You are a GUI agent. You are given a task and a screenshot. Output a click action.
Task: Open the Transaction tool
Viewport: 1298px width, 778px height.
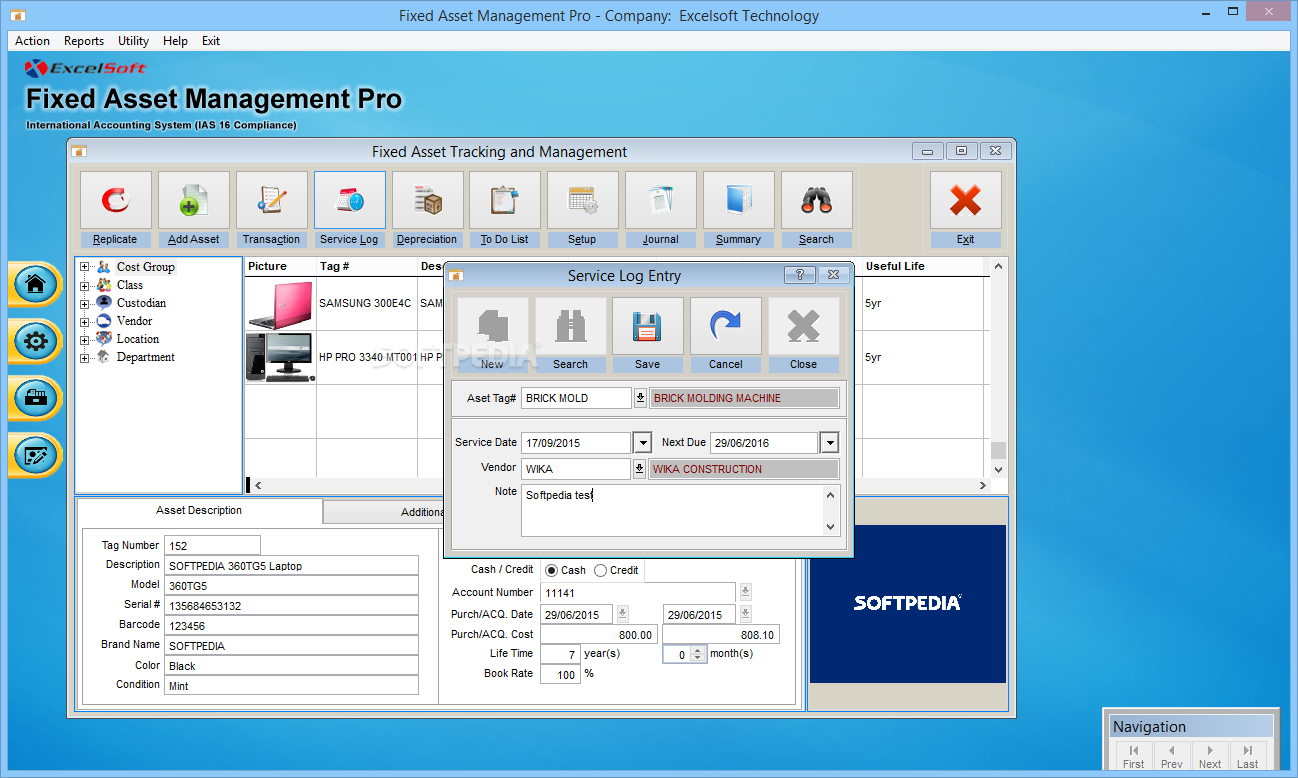click(x=272, y=200)
